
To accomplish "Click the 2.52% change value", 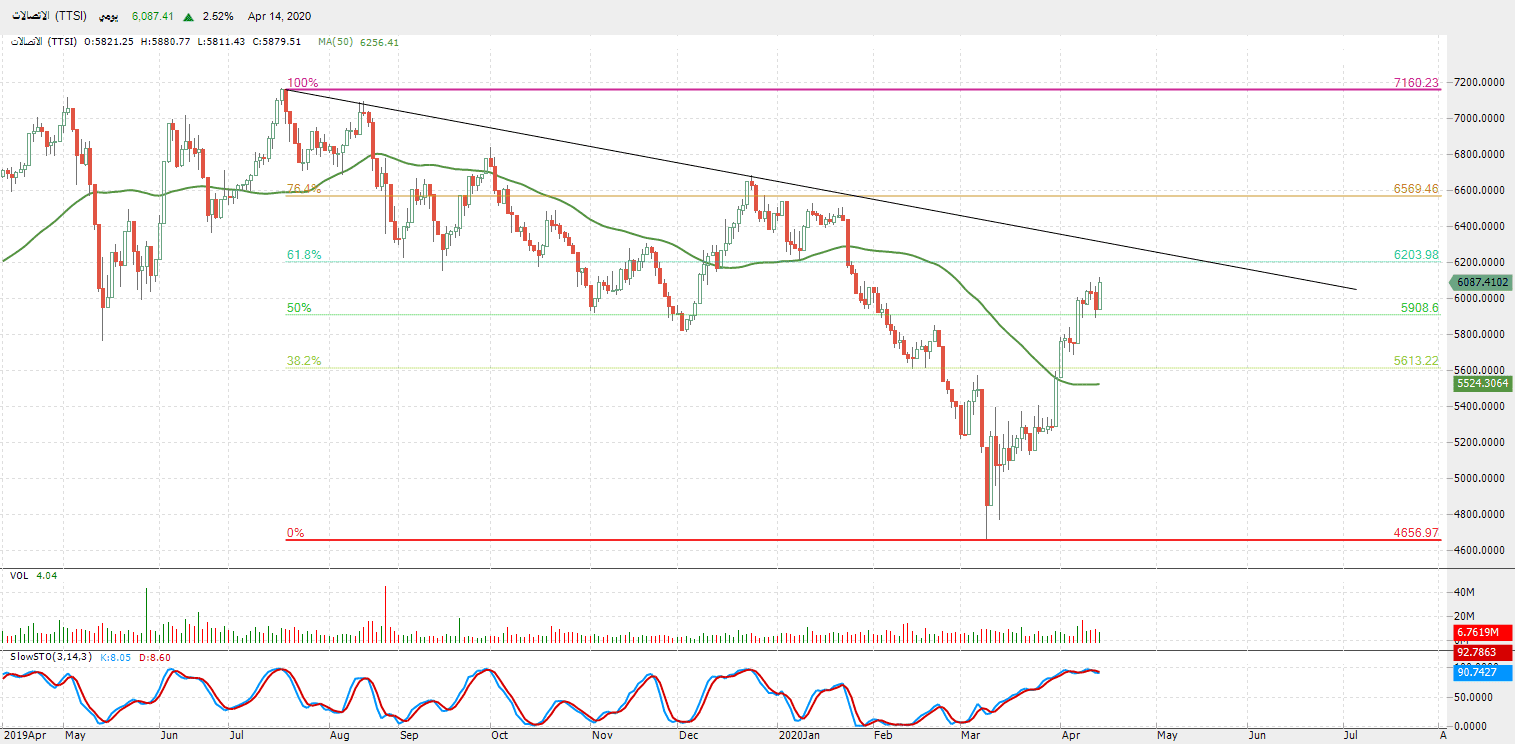I will click(x=217, y=16).
